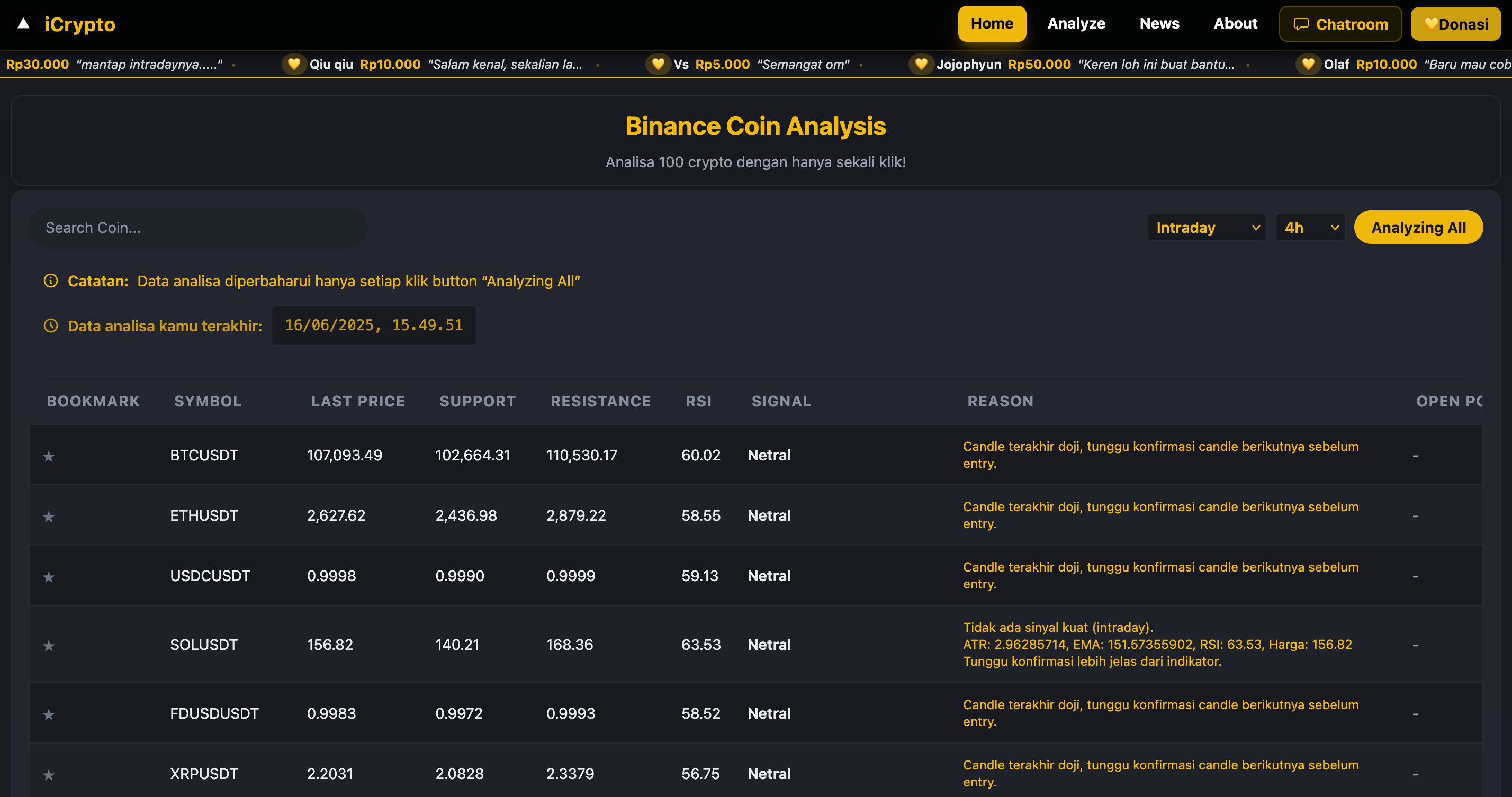This screenshot has width=1512, height=797.
Task: Bookmark ETHUSDT with its star
Action: coord(49,517)
